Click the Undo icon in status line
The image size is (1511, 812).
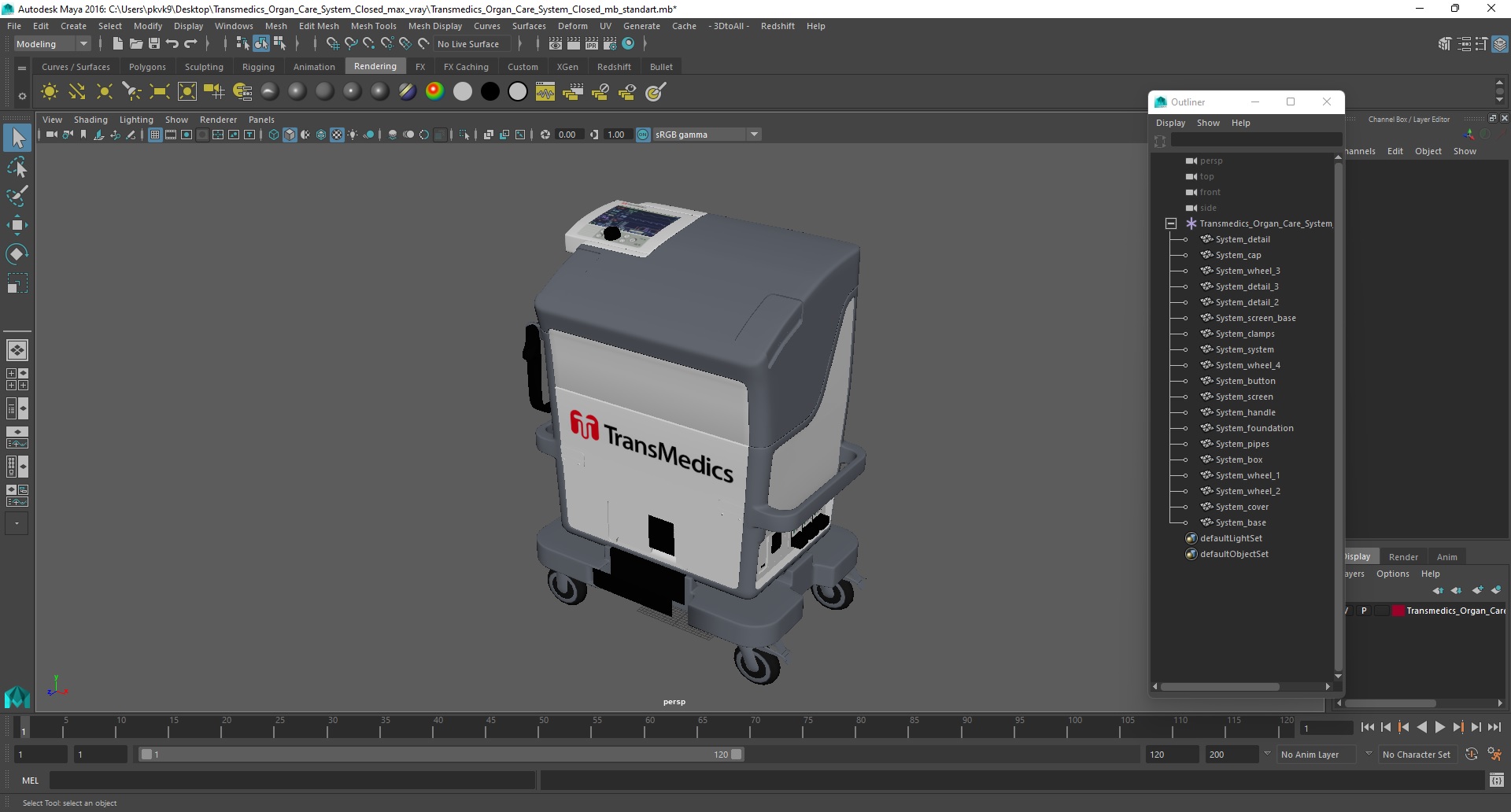[x=172, y=44]
